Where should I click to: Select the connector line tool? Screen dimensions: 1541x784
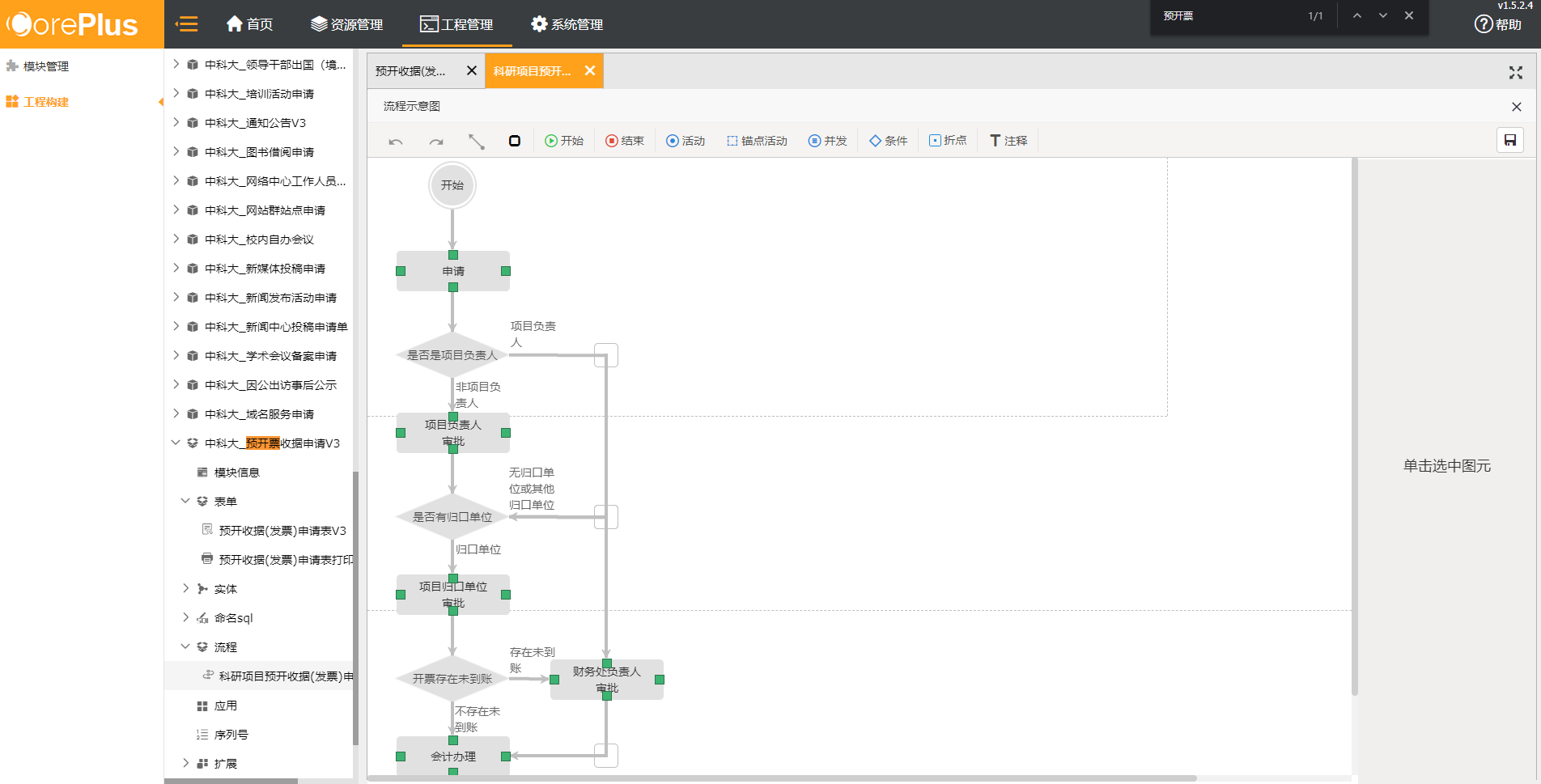(476, 142)
